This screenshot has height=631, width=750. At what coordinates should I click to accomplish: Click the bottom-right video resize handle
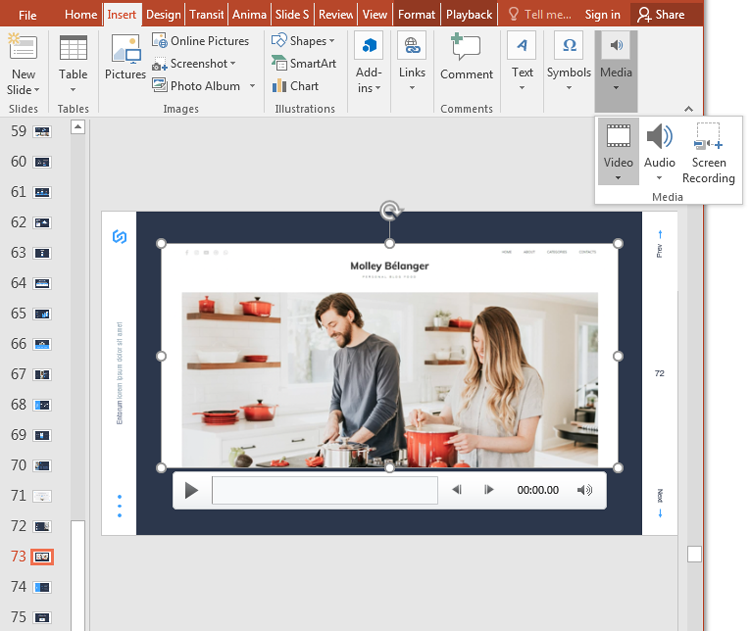pos(618,468)
